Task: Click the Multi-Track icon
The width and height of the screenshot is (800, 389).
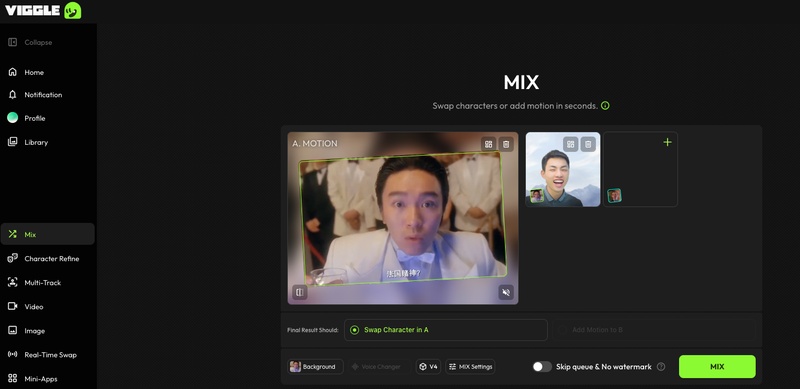Action: pyautogui.click(x=12, y=282)
